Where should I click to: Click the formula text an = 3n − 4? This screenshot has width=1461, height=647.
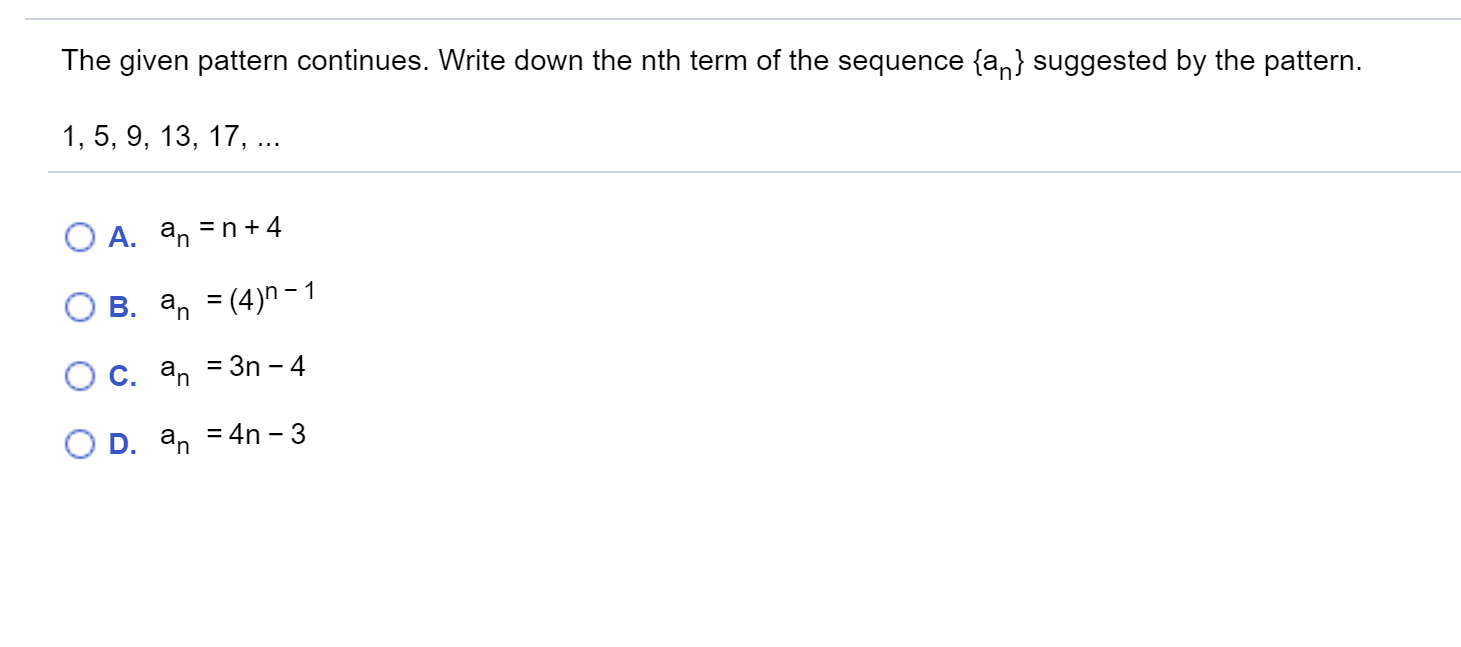pyautogui.click(x=232, y=370)
